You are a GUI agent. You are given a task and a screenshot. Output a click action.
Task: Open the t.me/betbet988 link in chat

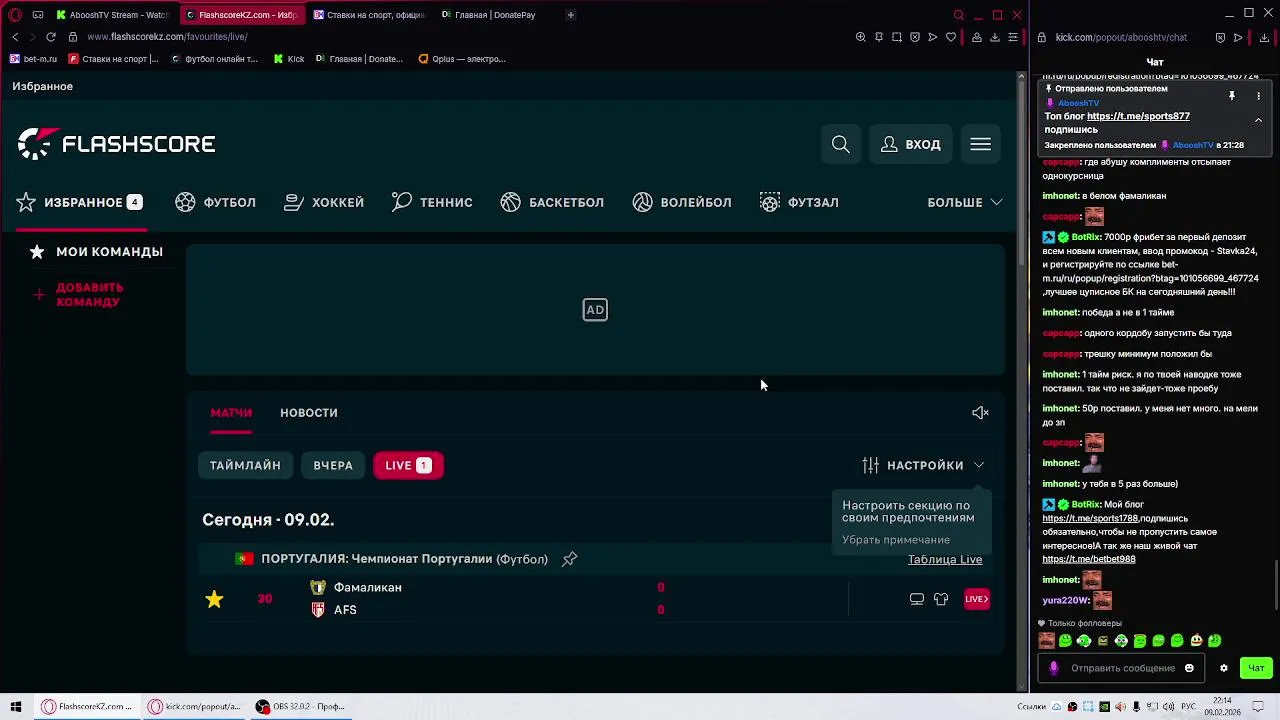click(x=1089, y=559)
